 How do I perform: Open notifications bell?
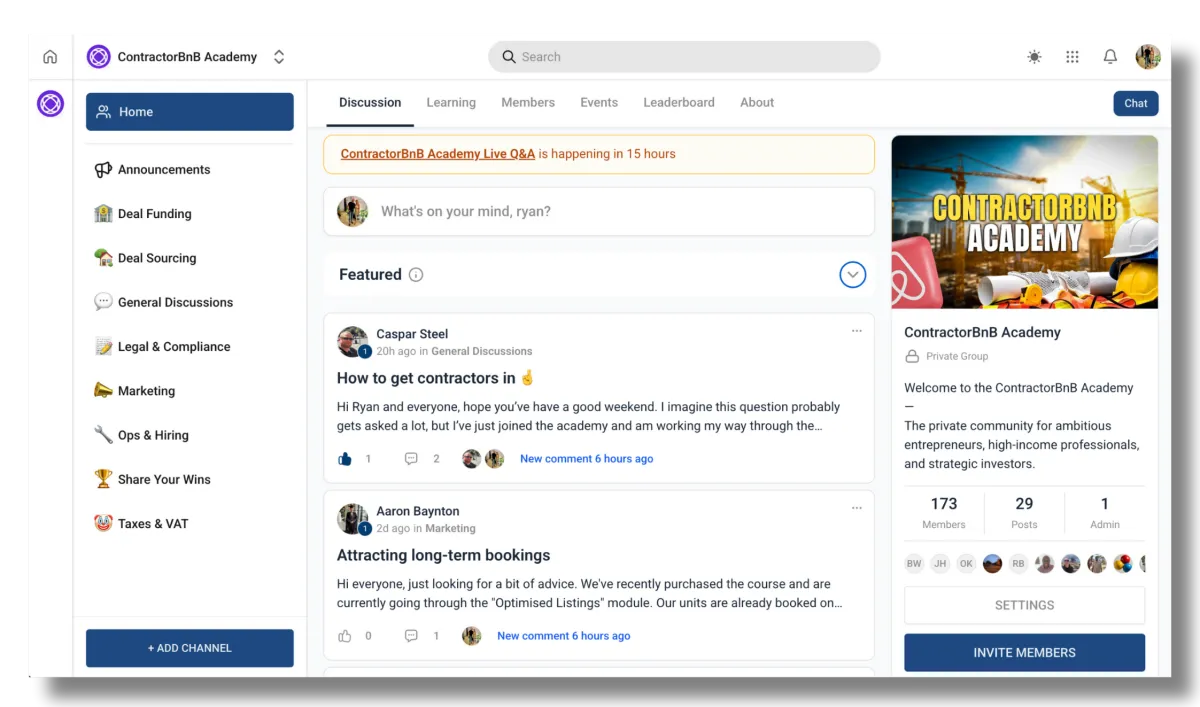(1110, 57)
